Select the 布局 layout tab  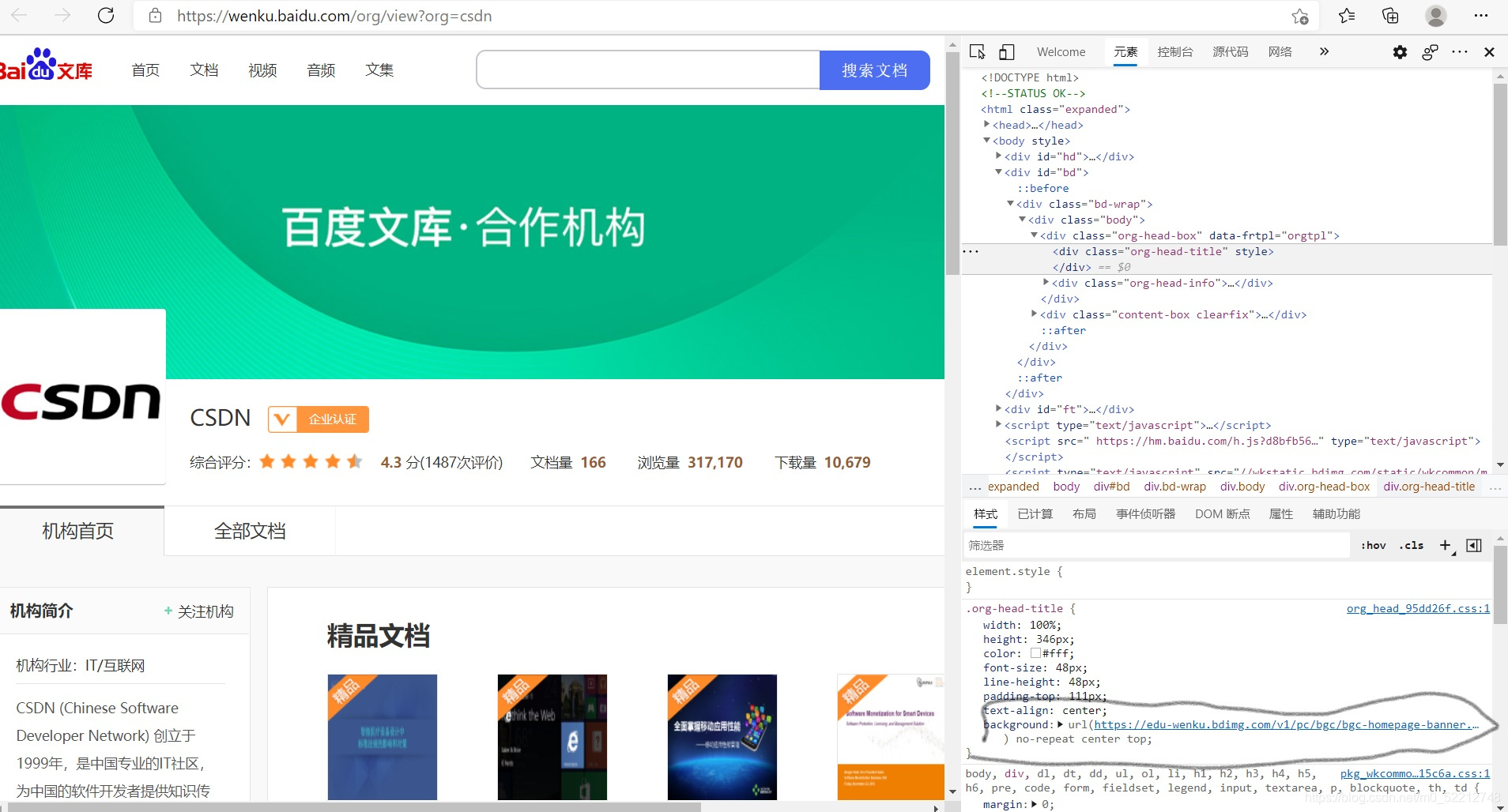click(x=1084, y=514)
